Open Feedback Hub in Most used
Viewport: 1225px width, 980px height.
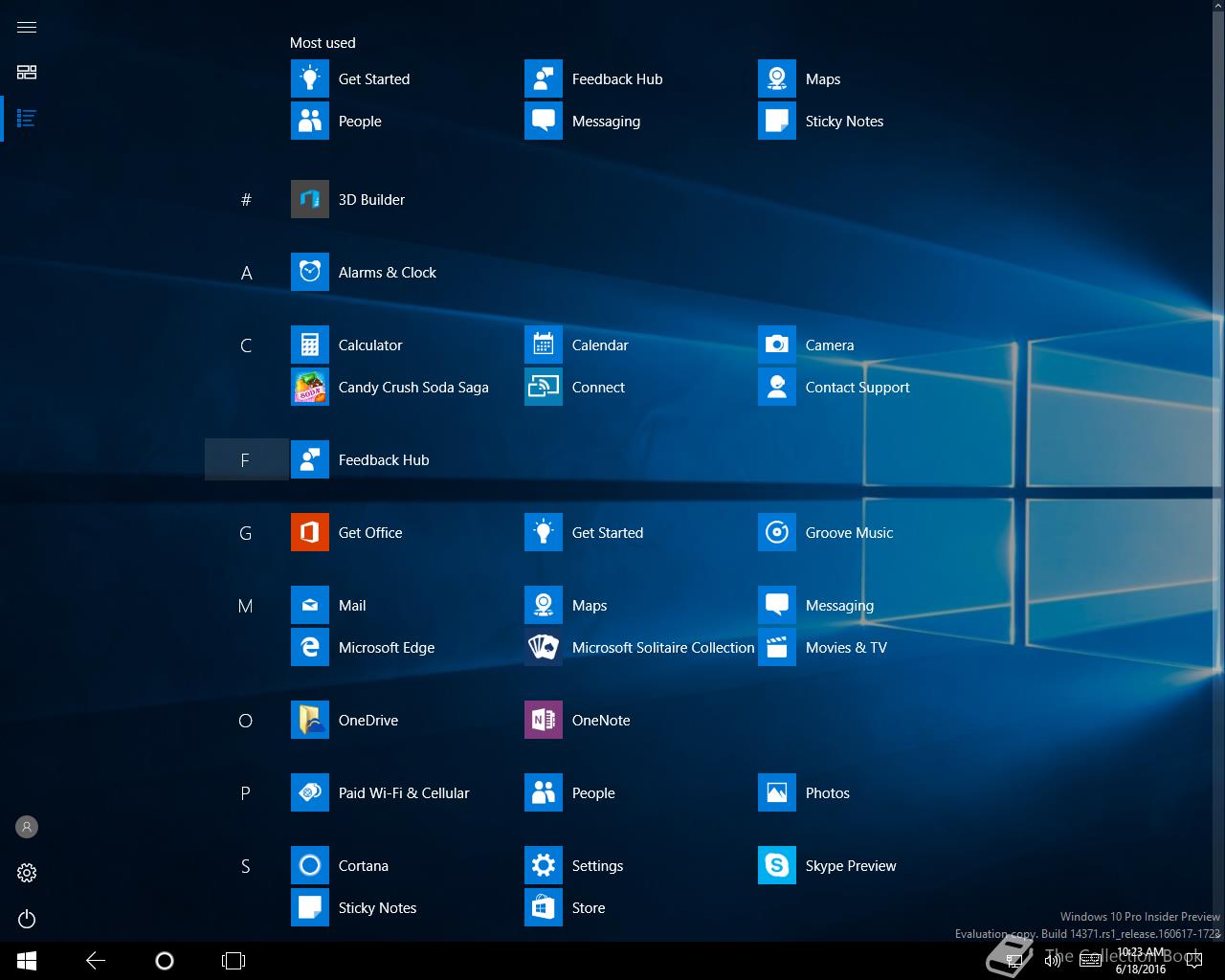click(594, 78)
